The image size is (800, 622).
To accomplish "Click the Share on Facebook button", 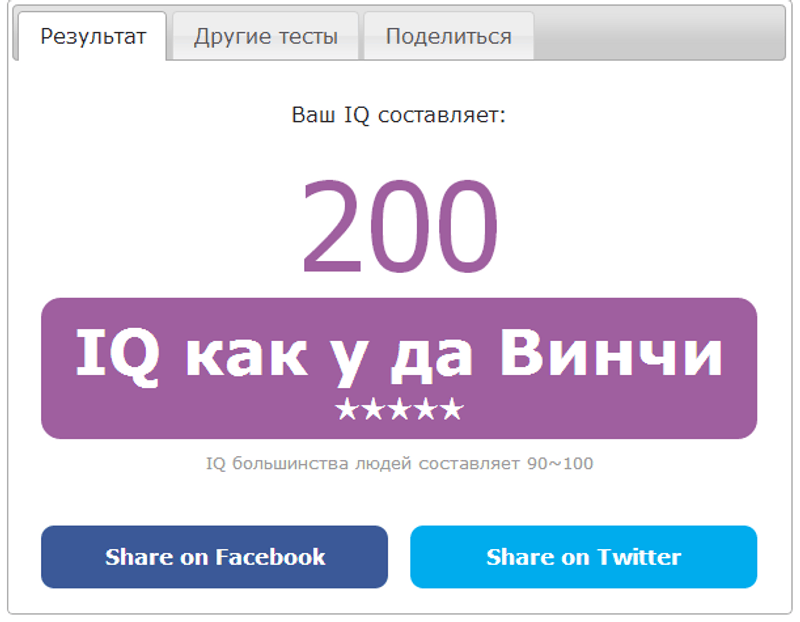I will [214, 557].
